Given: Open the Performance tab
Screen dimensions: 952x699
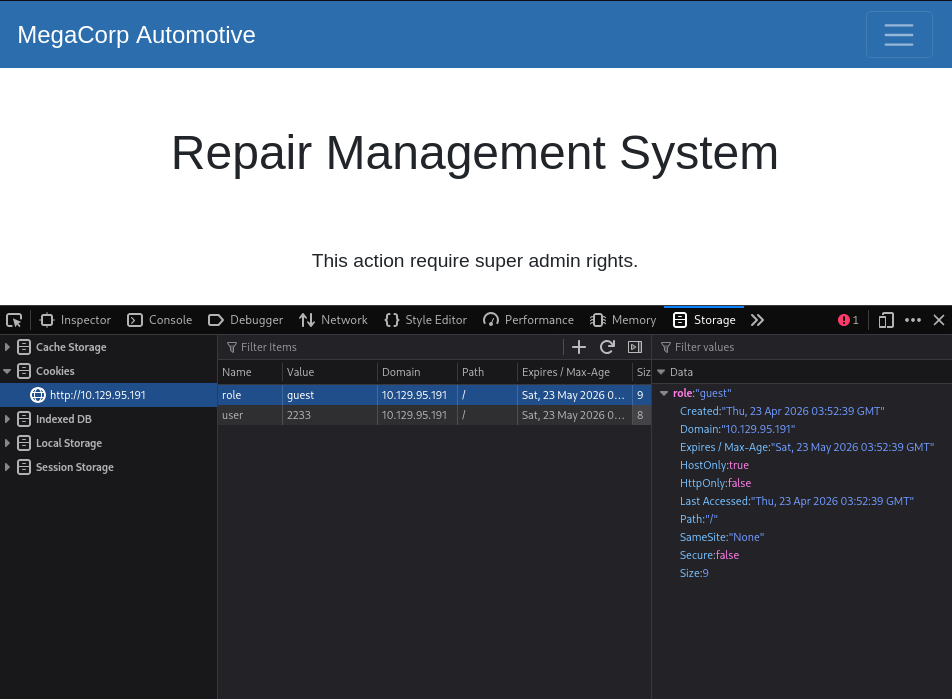Looking at the screenshot, I should 528,320.
